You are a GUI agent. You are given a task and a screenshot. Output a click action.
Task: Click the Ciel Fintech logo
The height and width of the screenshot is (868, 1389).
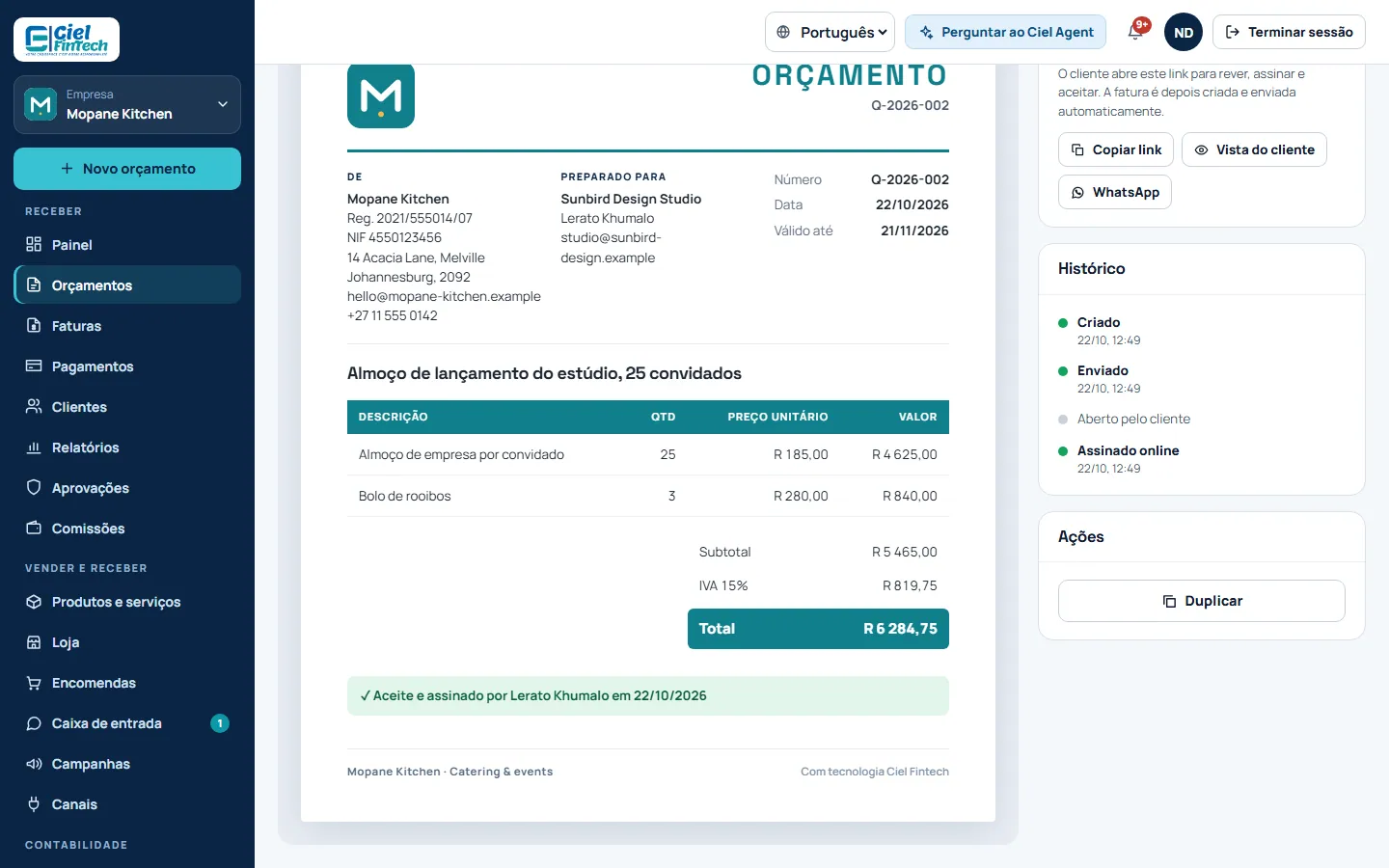coord(67,40)
